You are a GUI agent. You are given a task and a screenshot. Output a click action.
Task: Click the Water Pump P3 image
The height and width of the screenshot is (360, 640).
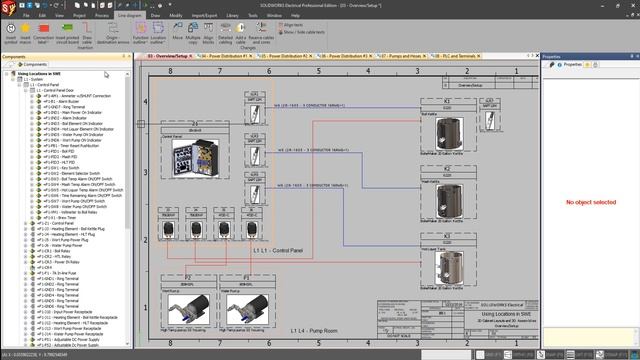(x=247, y=309)
